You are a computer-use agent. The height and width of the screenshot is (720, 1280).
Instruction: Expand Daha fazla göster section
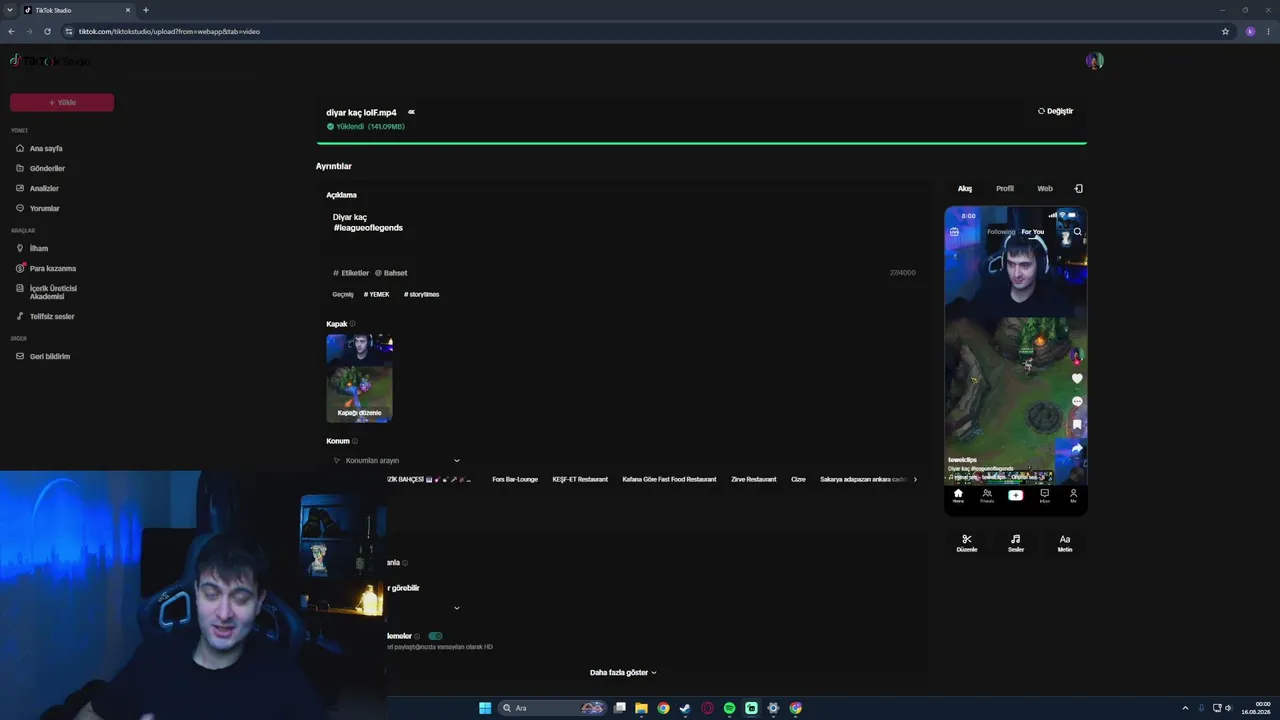(x=623, y=673)
